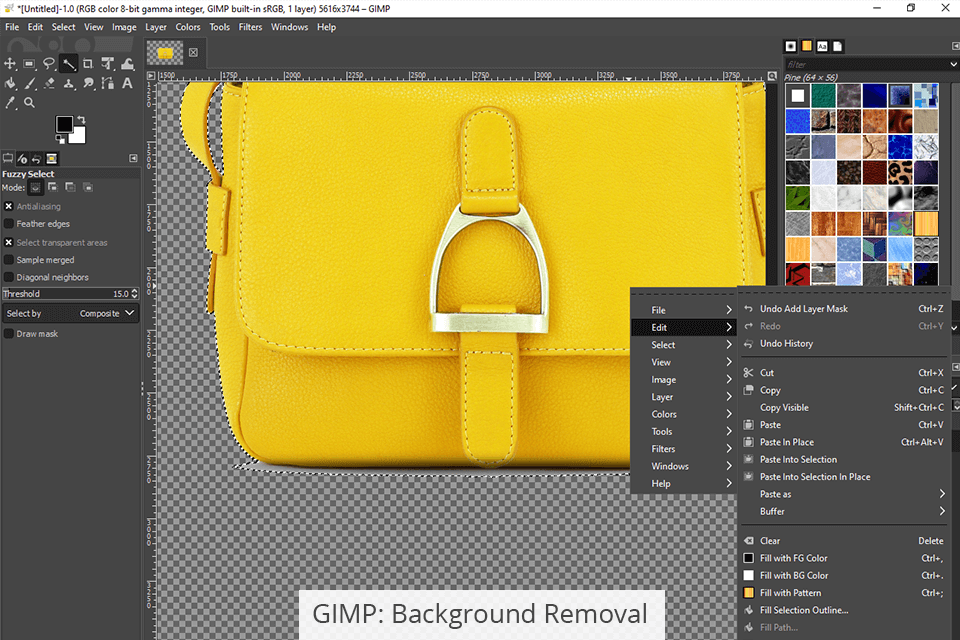
Task: Click the black foreground color swatch
Action: [64, 124]
